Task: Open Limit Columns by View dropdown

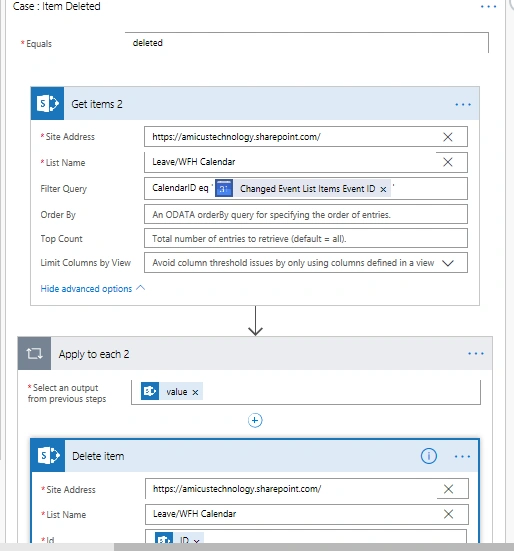Action: click(x=448, y=263)
